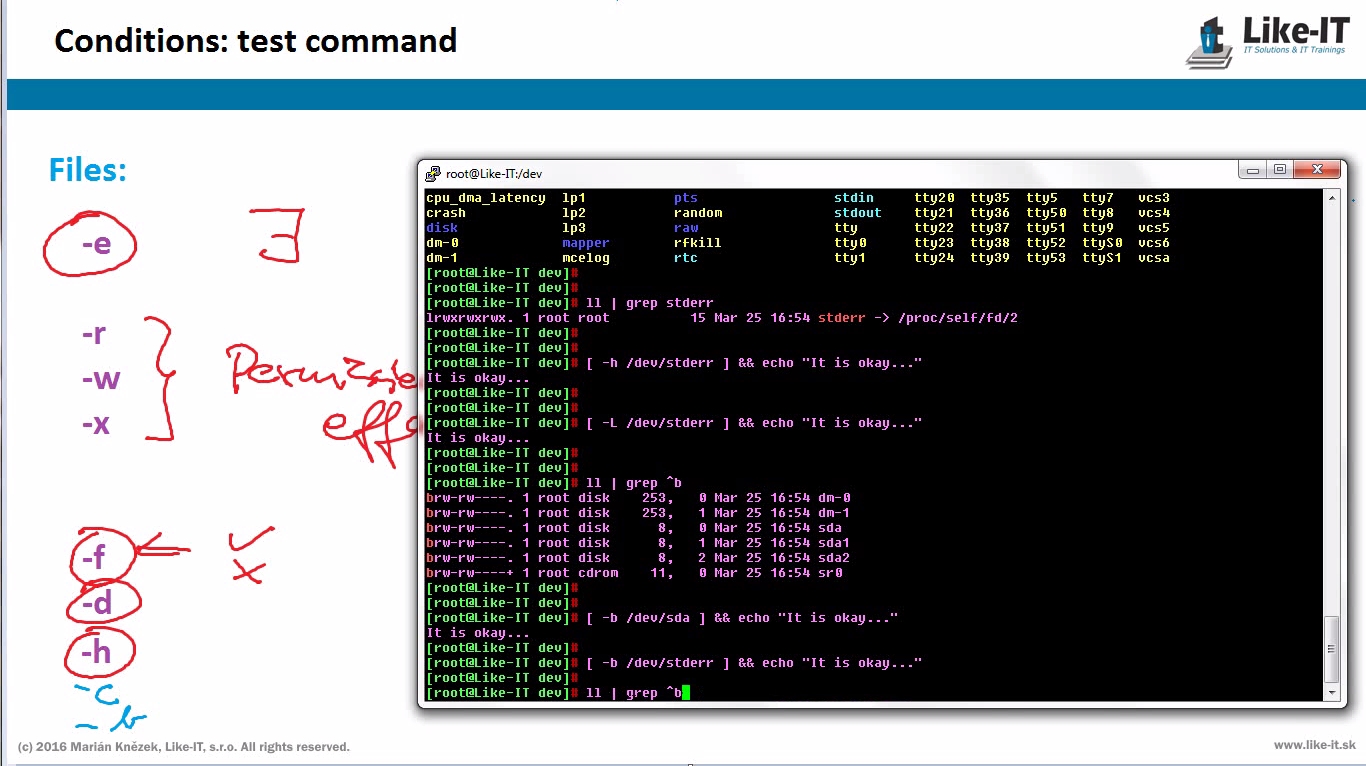Click the circled -e file option
Viewport: 1366px width, 766px height.
(x=95, y=243)
